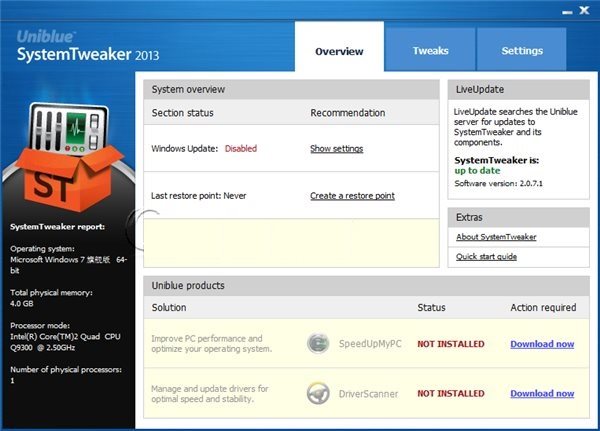The width and height of the screenshot is (600, 431).
Task: Click the Last restore point: Never text
Action: click(x=198, y=196)
